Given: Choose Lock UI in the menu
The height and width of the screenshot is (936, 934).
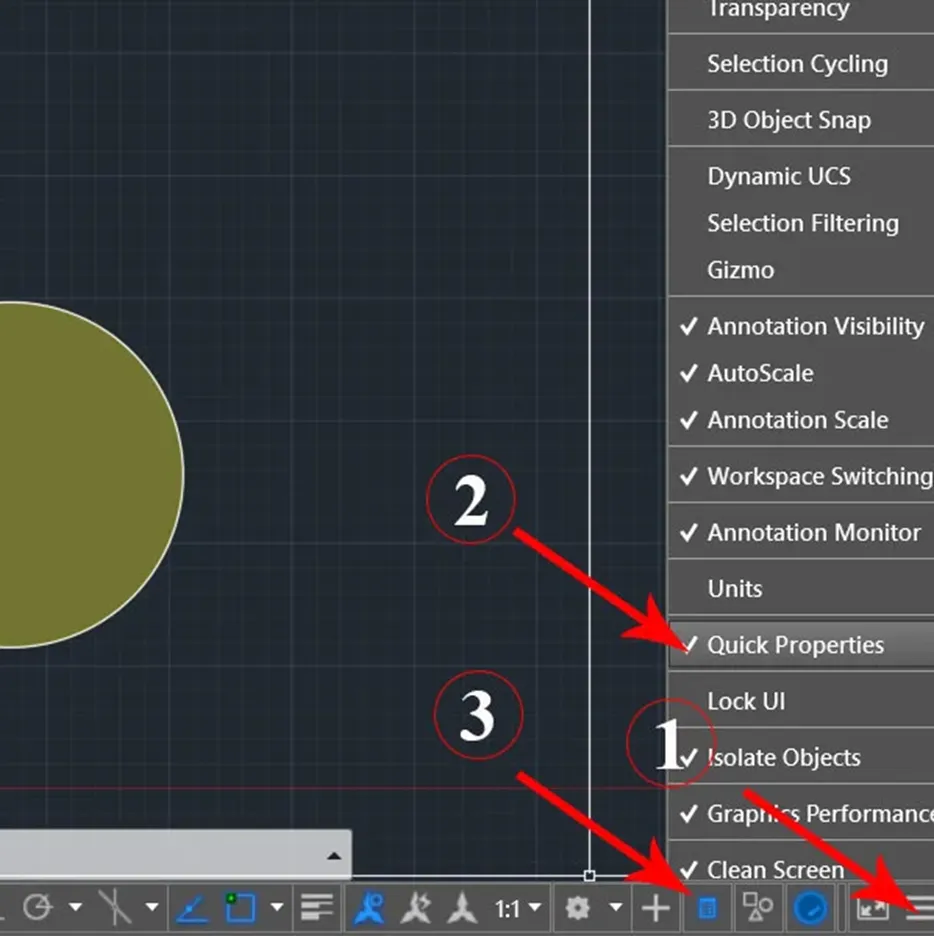Looking at the screenshot, I should (x=746, y=701).
